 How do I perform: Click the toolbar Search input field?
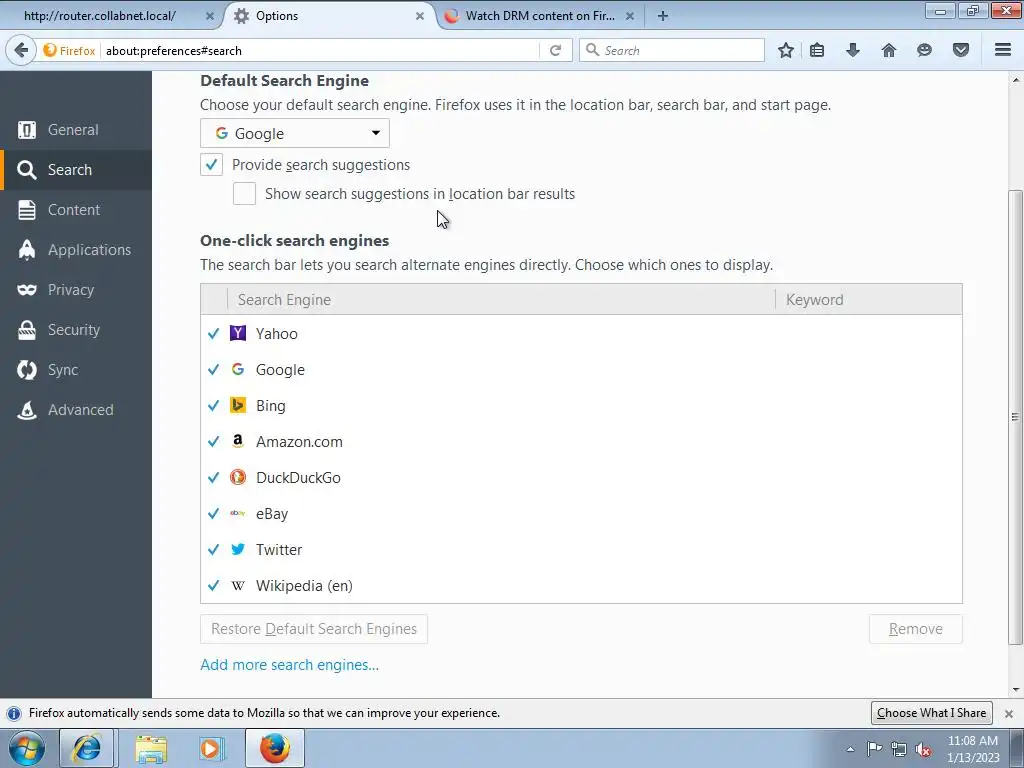click(x=671, y=50)
